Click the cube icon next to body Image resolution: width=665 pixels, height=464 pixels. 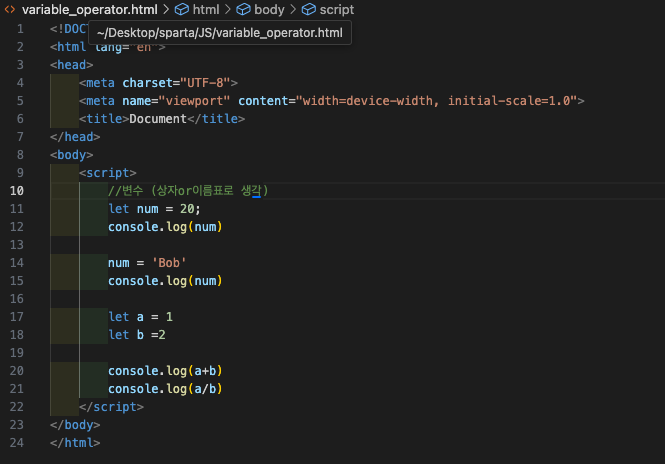coord(243,9)
